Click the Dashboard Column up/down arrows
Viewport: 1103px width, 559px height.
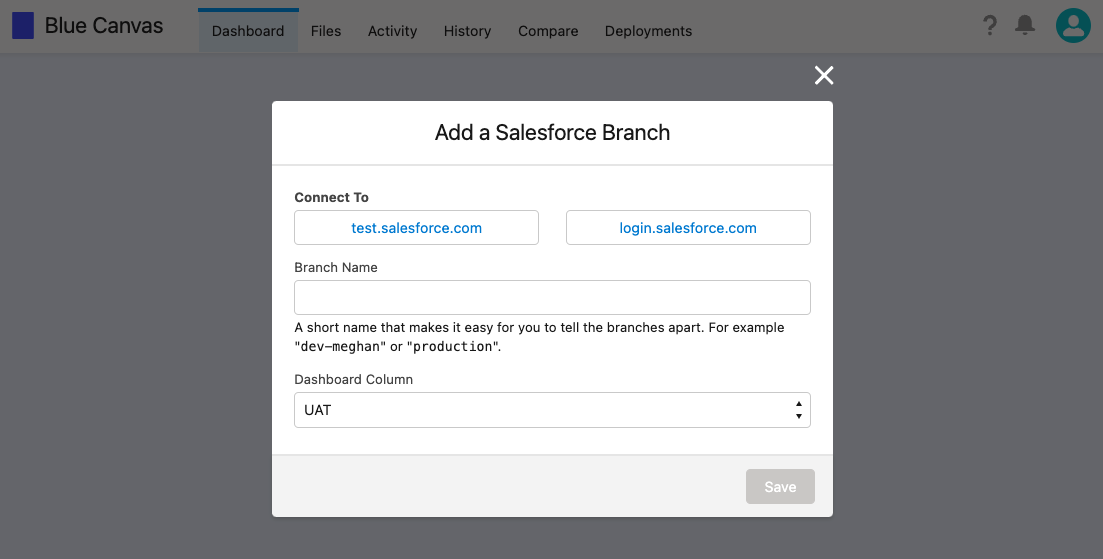[798, 410]
